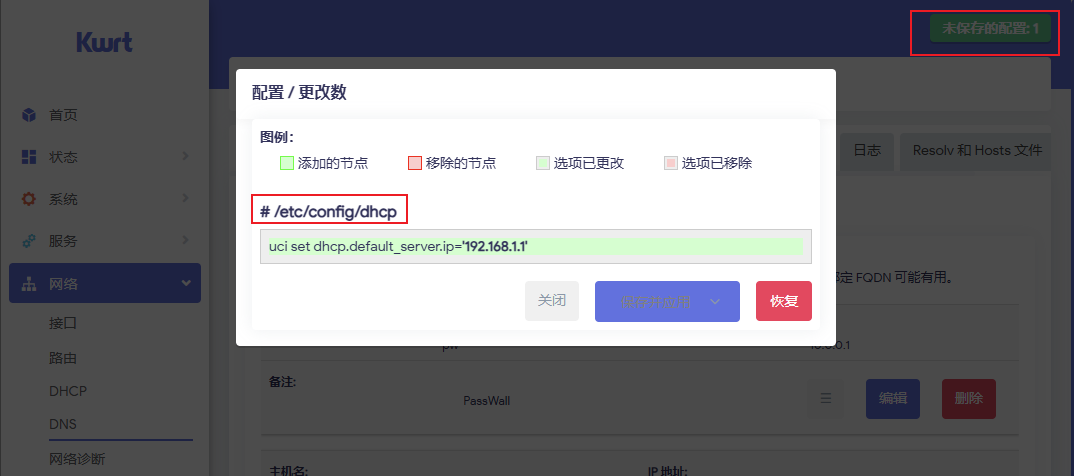This screenshot has height=476, width=1074.
Task: Click the red 移除的节点 legend swatch
Action: (414, 163)
